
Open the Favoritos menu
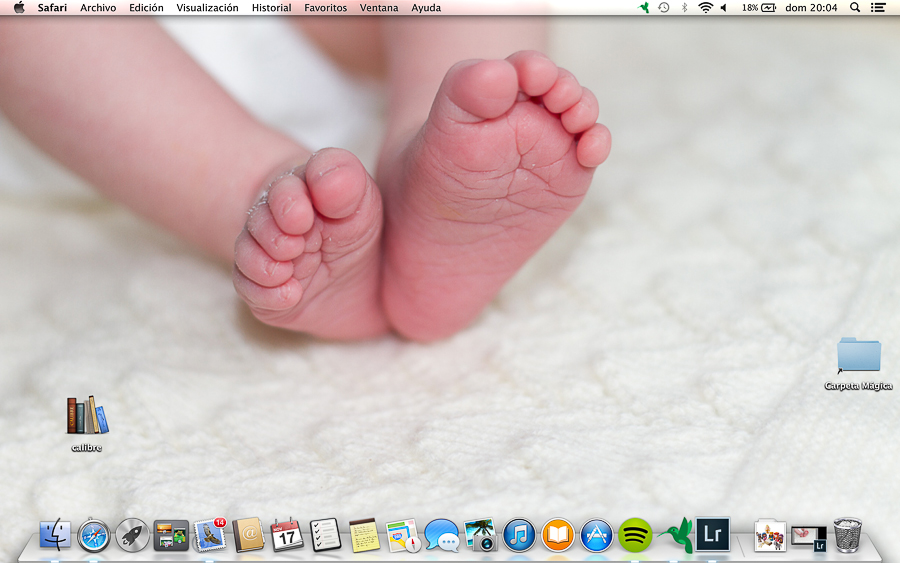[325, 7]
